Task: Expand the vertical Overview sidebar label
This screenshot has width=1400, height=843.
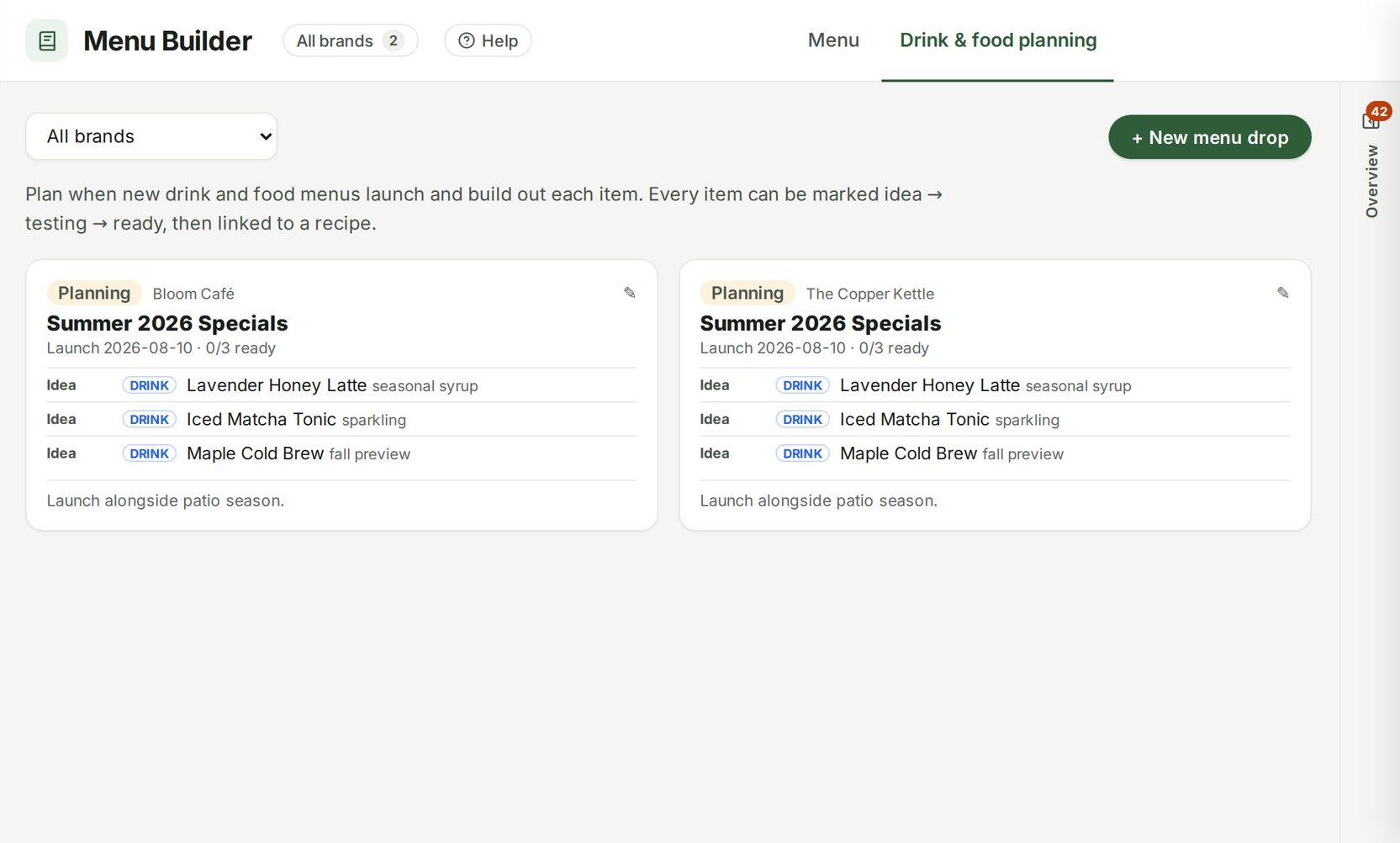Action: (x=1371, y=181)
